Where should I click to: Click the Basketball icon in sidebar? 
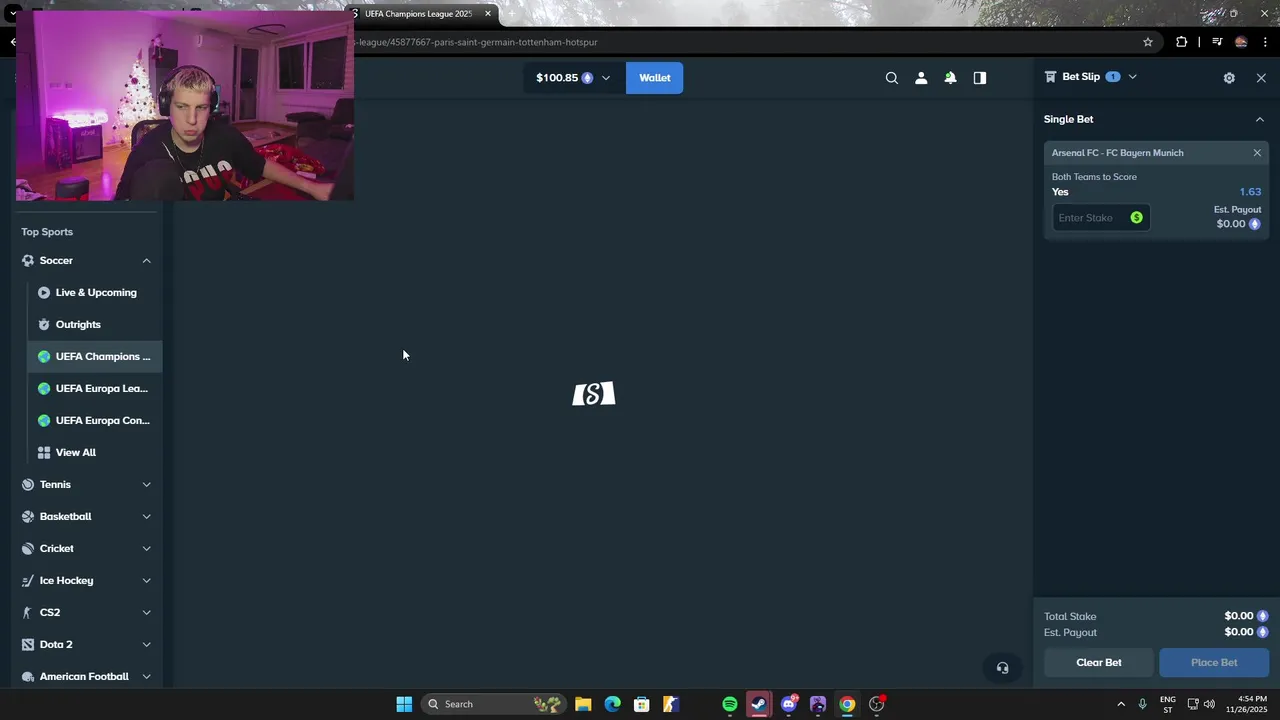[x=28, y=517]
